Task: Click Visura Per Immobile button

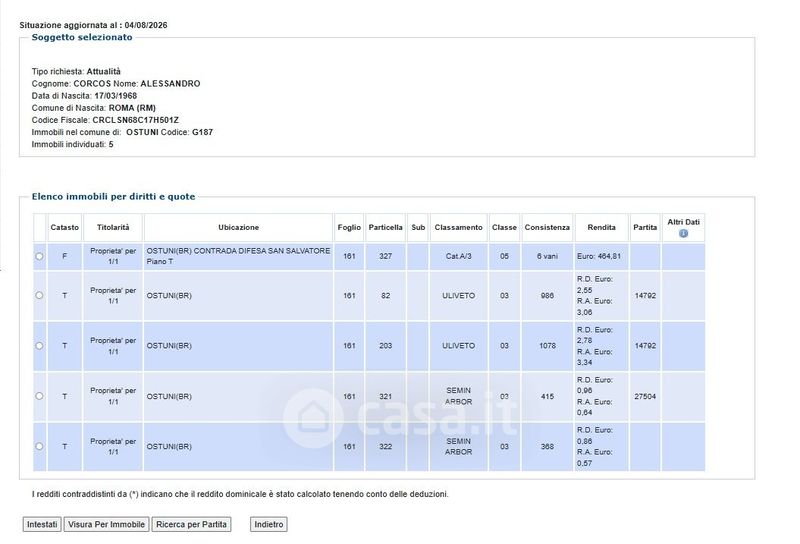Action: (x=106, y=524)
